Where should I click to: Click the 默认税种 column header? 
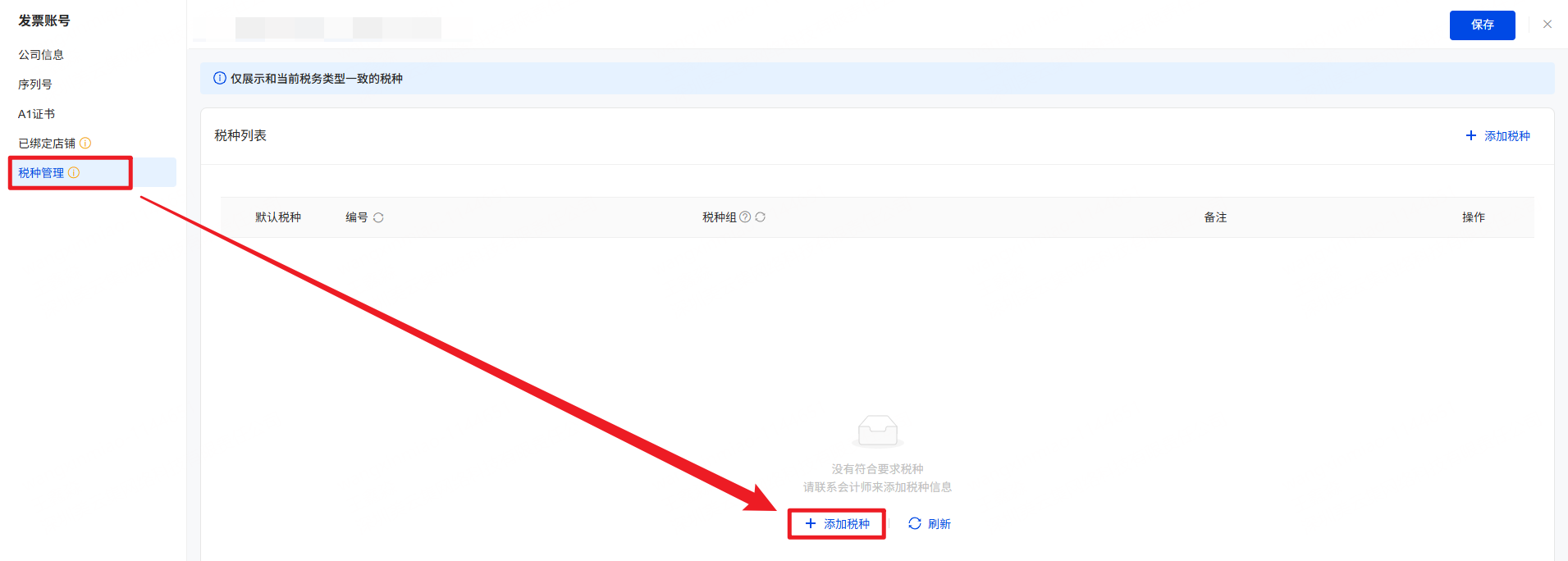[x=278, y=217]
